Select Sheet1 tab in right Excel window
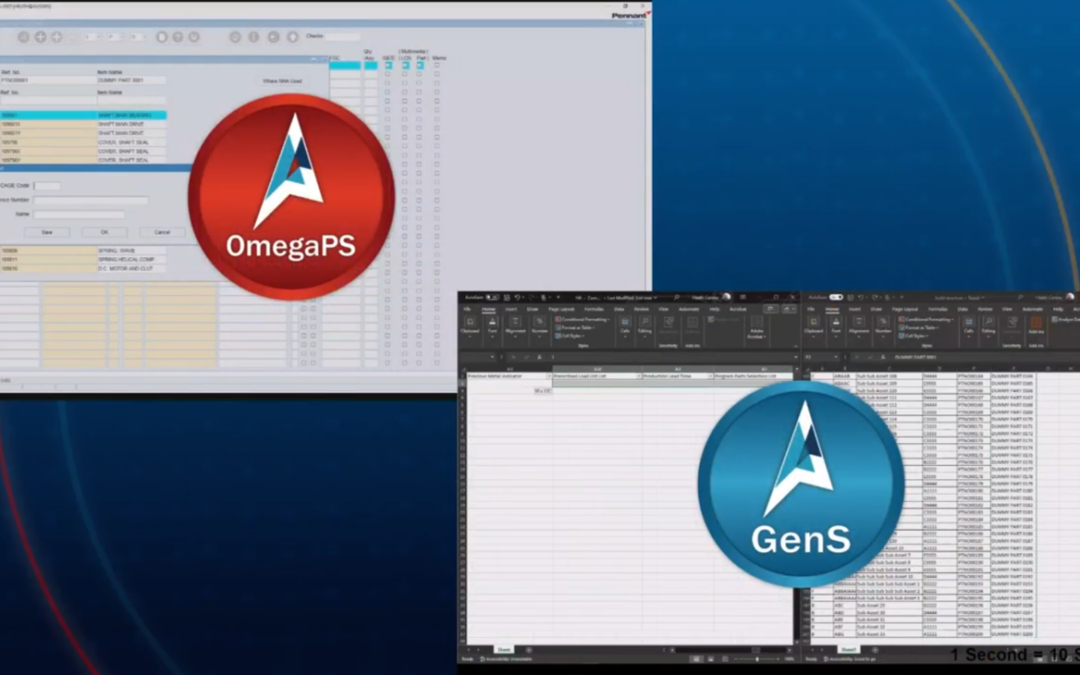 849,650
